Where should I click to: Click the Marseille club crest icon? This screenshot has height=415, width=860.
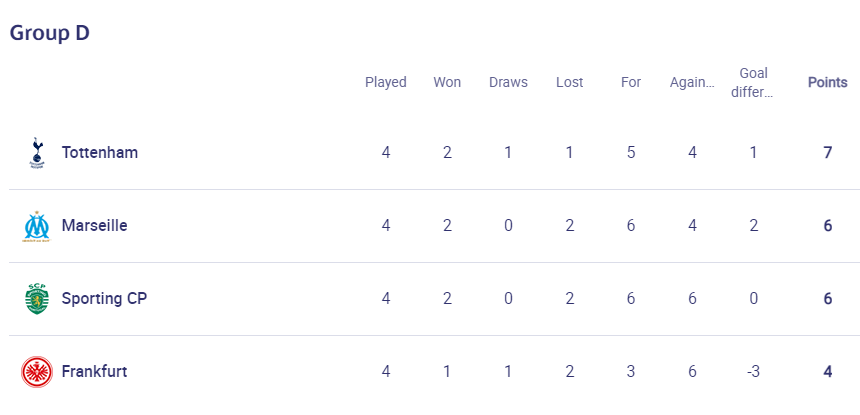coord(37,226)
